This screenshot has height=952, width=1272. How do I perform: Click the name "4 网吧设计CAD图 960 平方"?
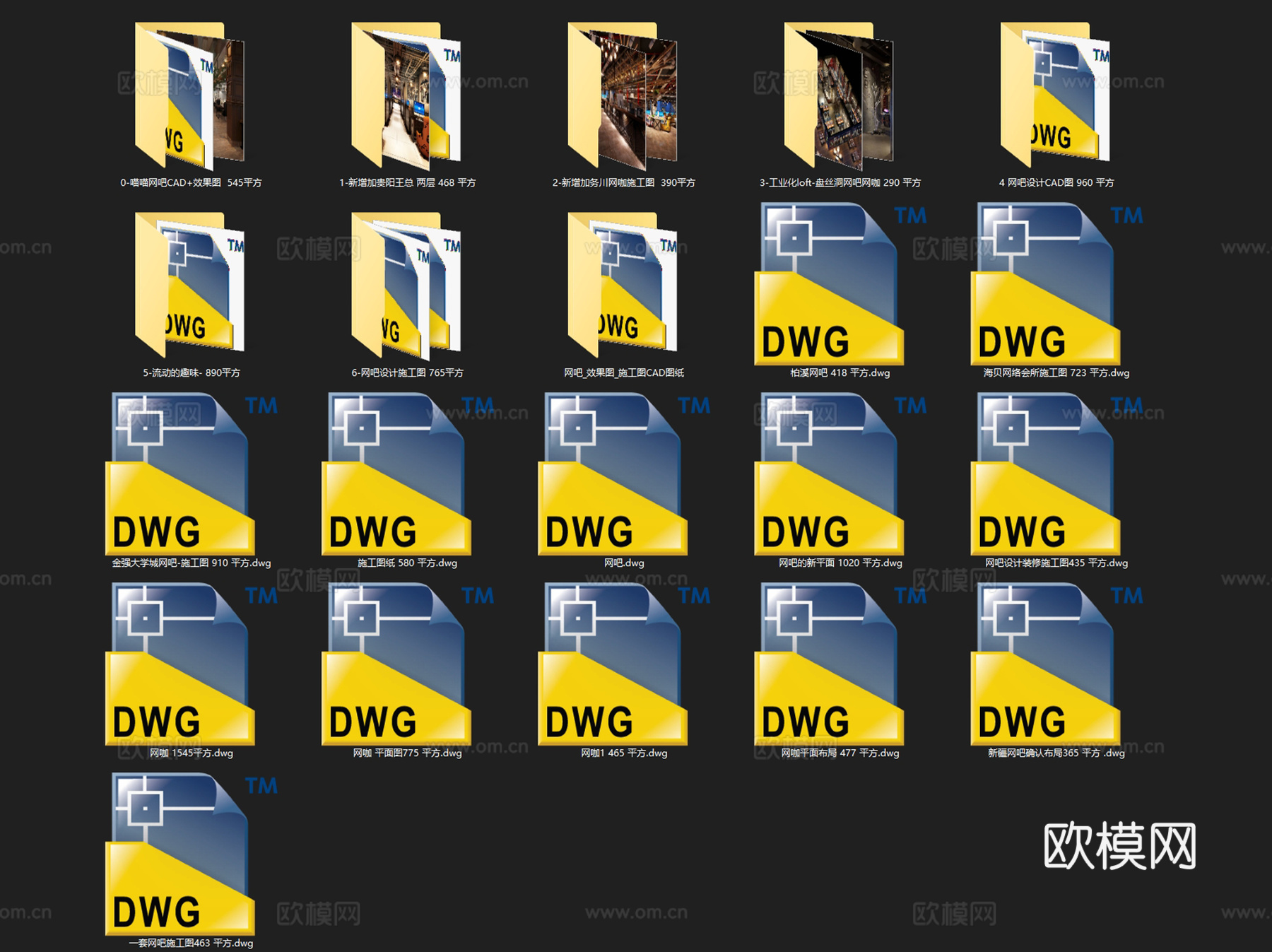pos(1056,182)
